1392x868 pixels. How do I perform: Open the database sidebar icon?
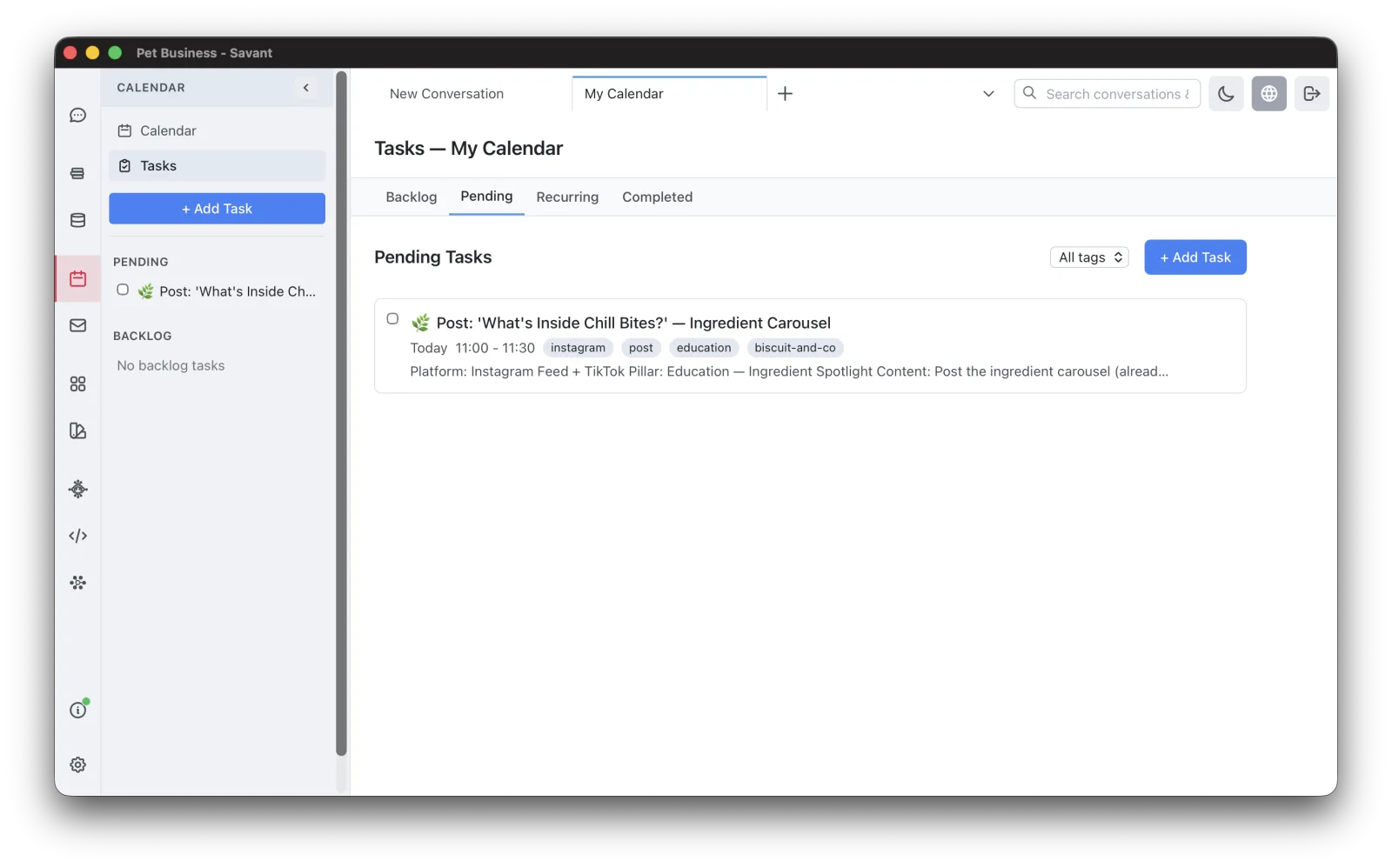click(x=78, y=220)
